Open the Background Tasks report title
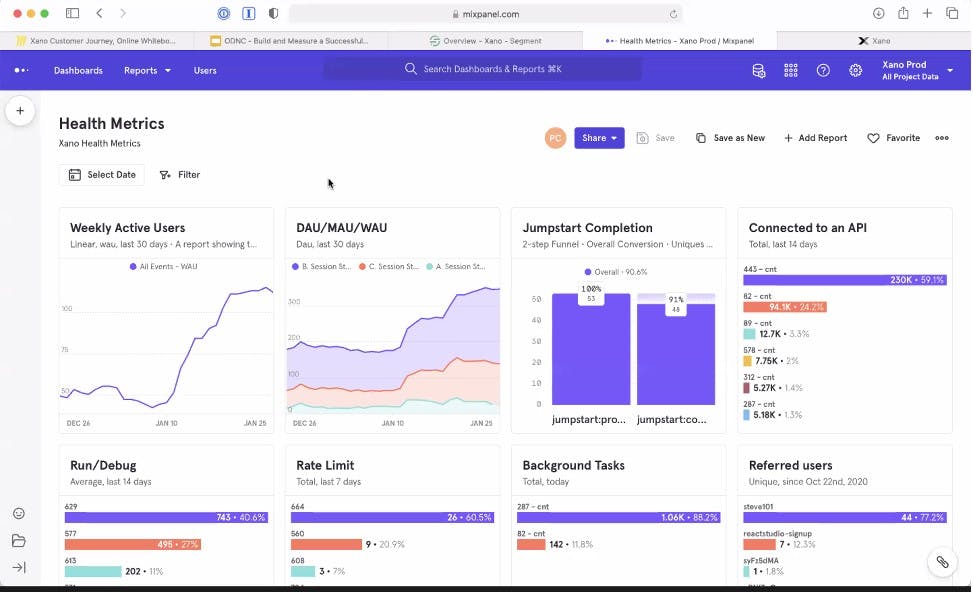The width and height of the screenshot is (973, 592). click(573, 465)
